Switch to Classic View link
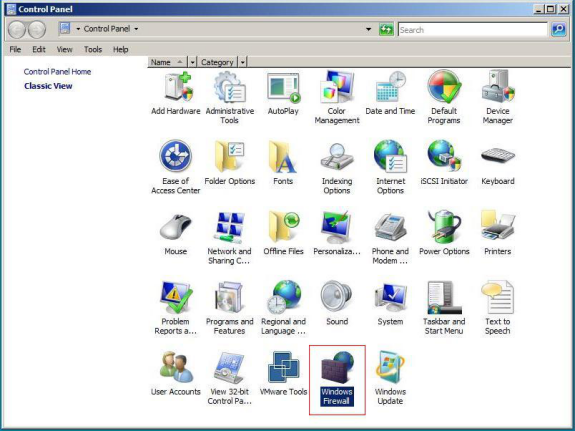 coord(48,86)
